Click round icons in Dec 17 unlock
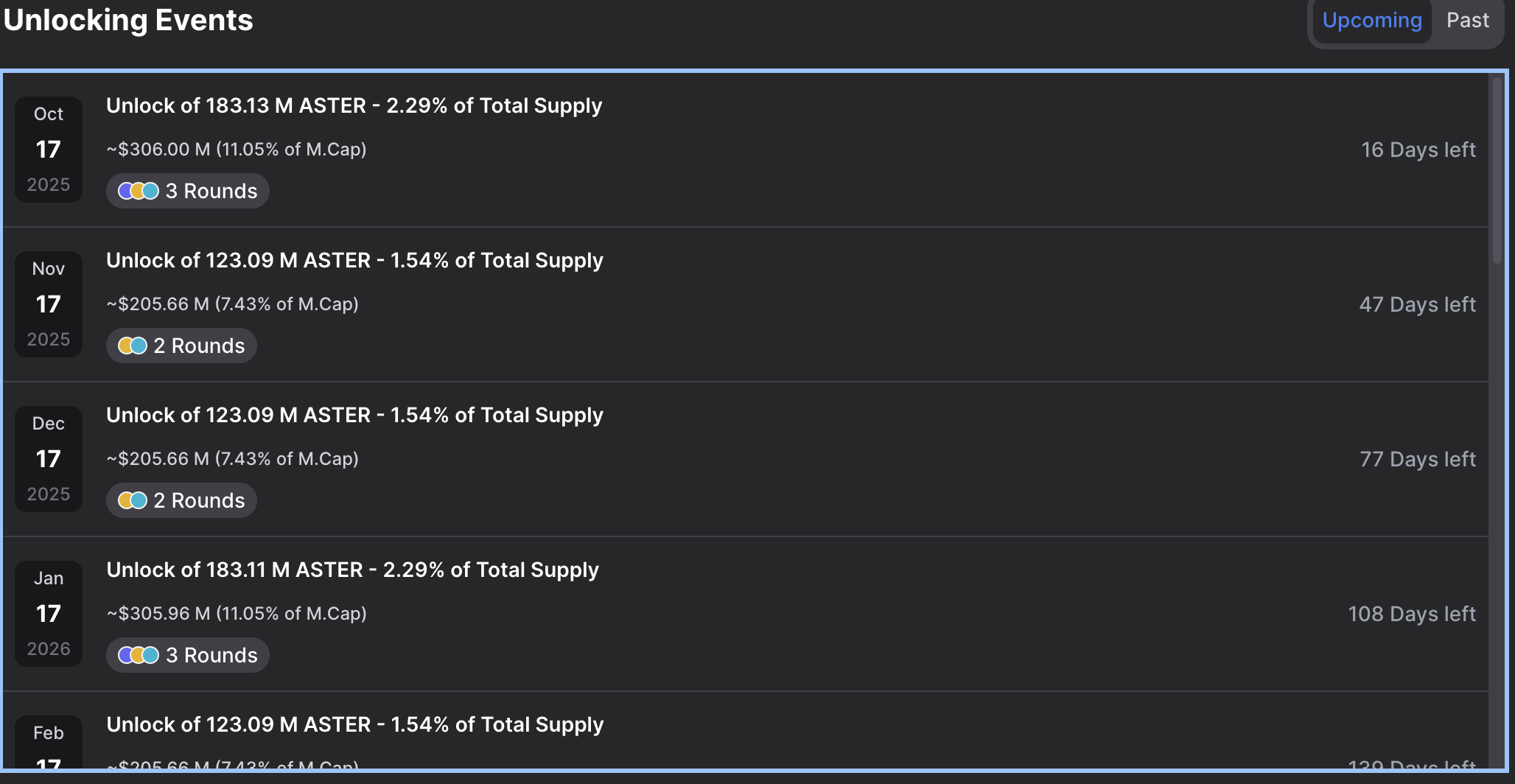The height and width of the screenshot is (784, 1515). 133,500
